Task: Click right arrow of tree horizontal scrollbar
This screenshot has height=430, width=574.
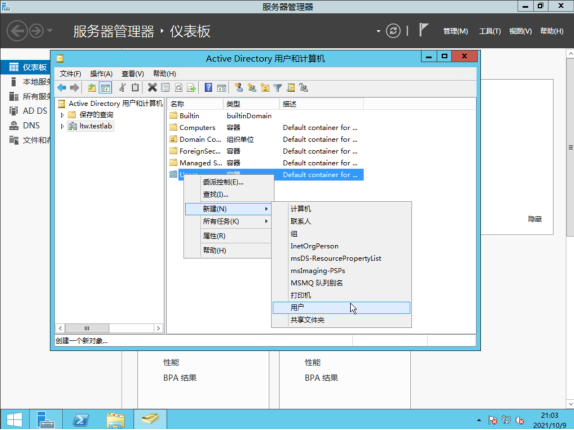Action: tap(158, 328)
